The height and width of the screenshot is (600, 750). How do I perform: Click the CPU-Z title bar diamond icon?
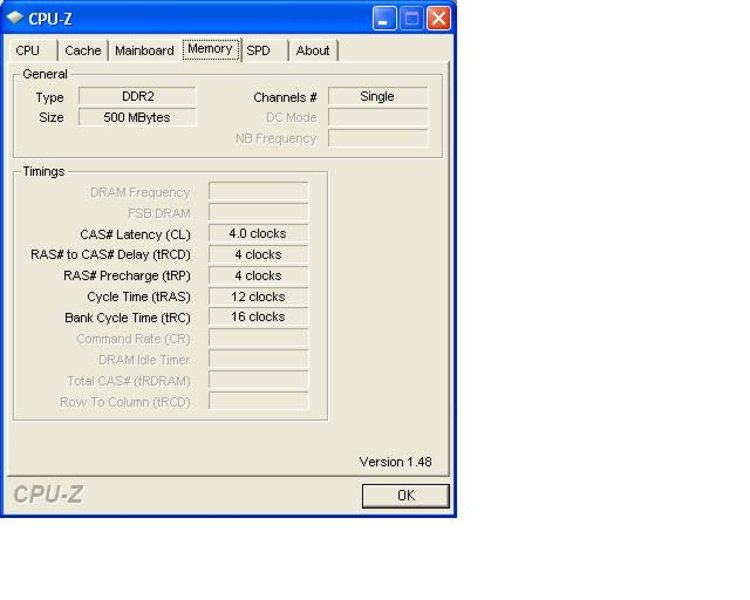[15, 18]
